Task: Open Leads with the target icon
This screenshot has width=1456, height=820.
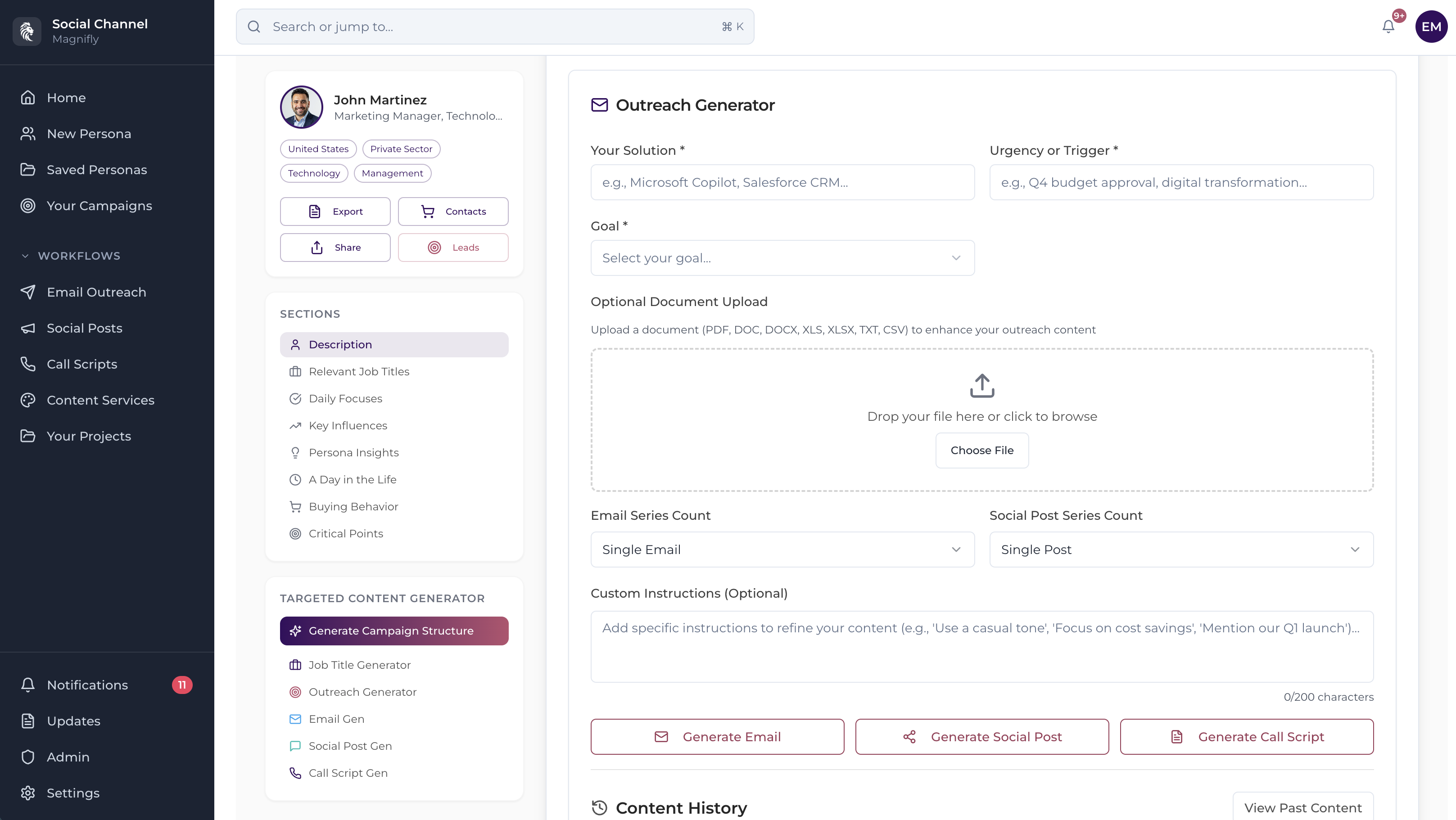Action: [453, 248]
